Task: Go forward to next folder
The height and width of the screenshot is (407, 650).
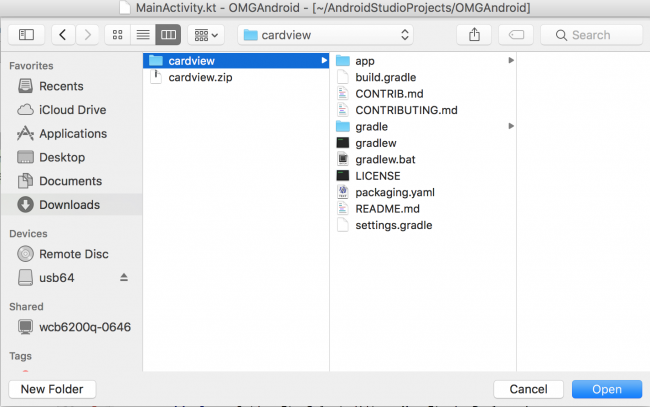Action: [87, 35]
